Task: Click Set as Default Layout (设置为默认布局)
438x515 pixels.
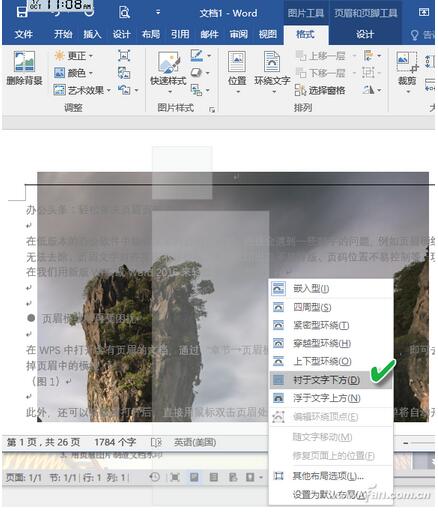Action: pos(331,495)
